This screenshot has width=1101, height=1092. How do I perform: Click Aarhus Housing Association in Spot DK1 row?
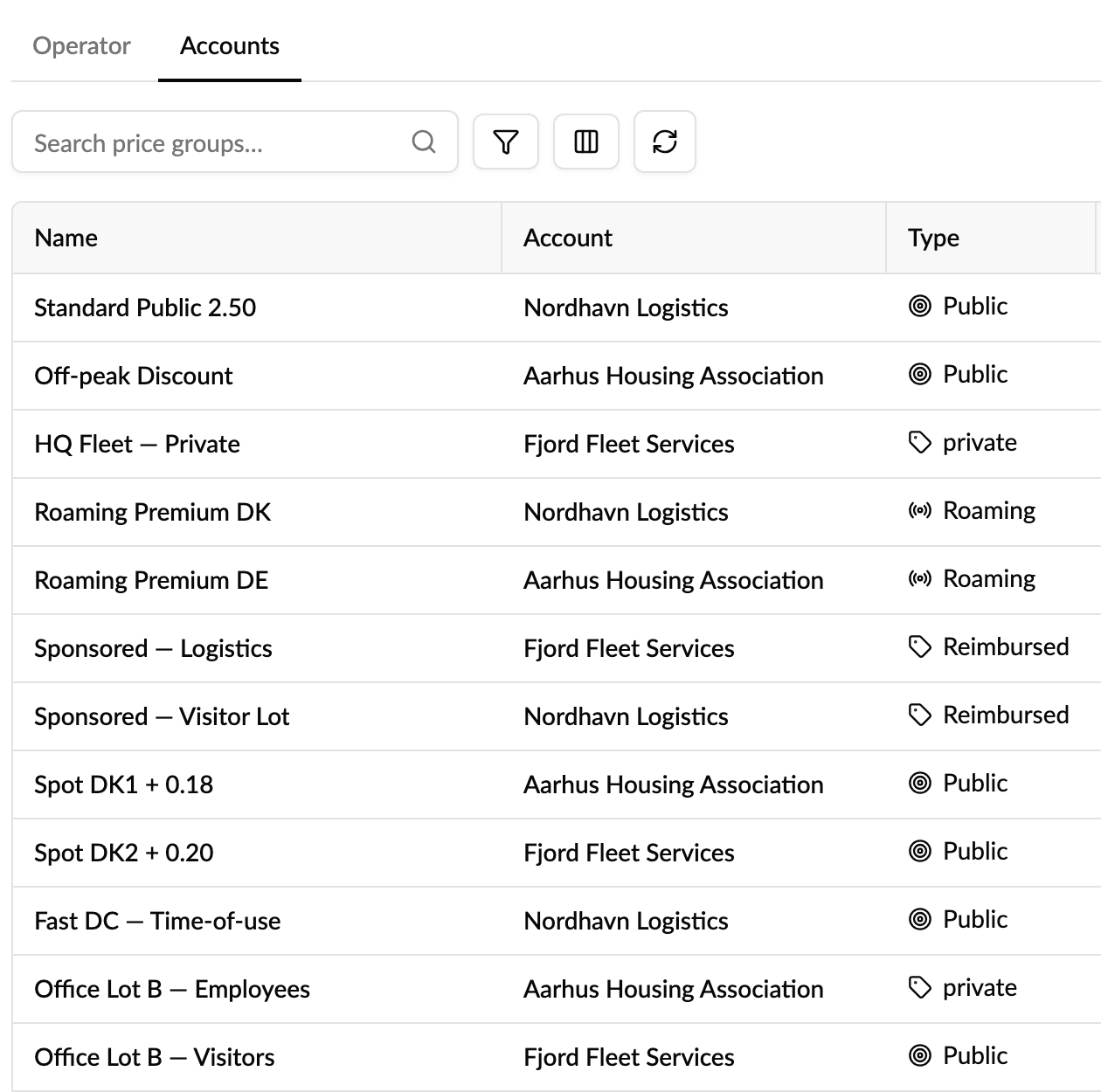tap(674, 784)
